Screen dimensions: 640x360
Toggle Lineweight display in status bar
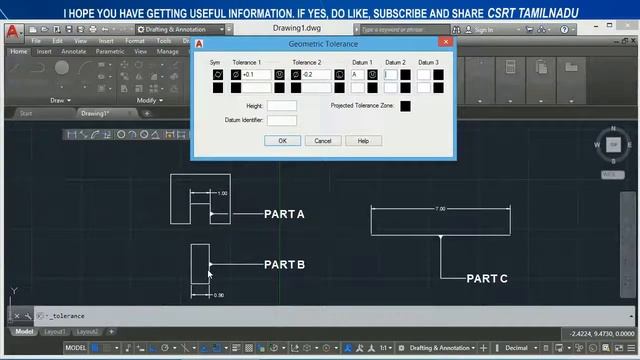[236, 348]
